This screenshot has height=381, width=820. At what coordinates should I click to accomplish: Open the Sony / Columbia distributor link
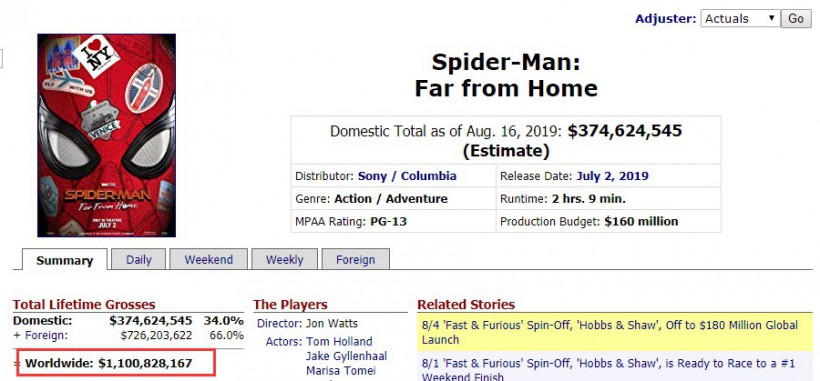click(407, 176)
